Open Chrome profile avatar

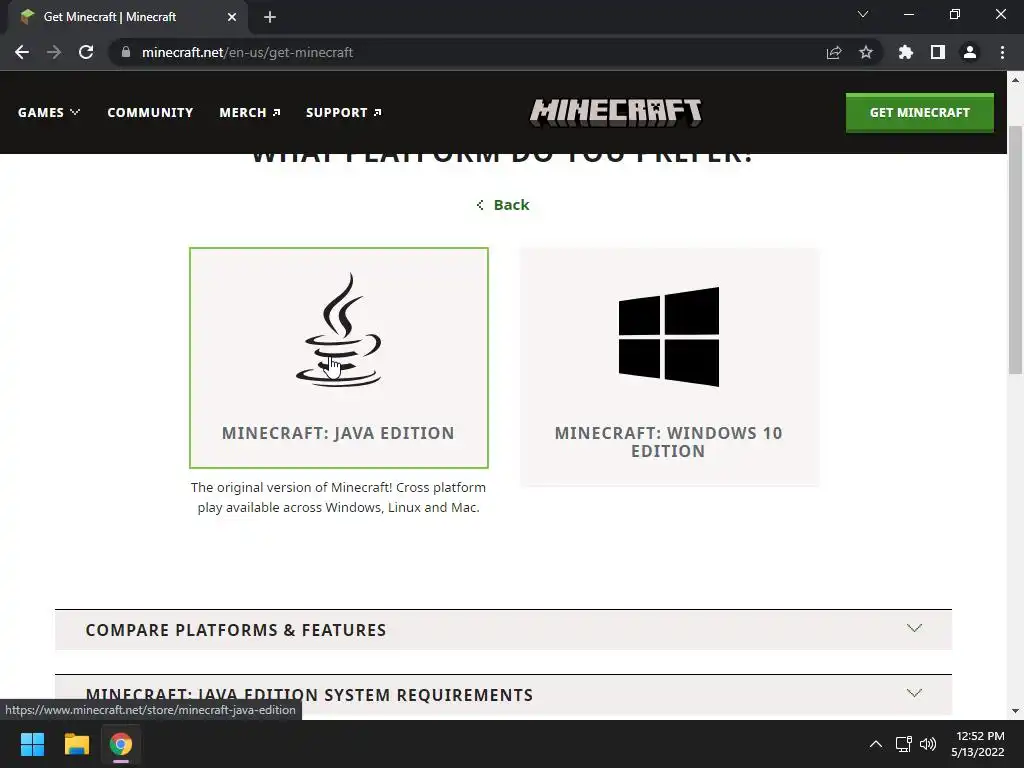coord(970,52)
